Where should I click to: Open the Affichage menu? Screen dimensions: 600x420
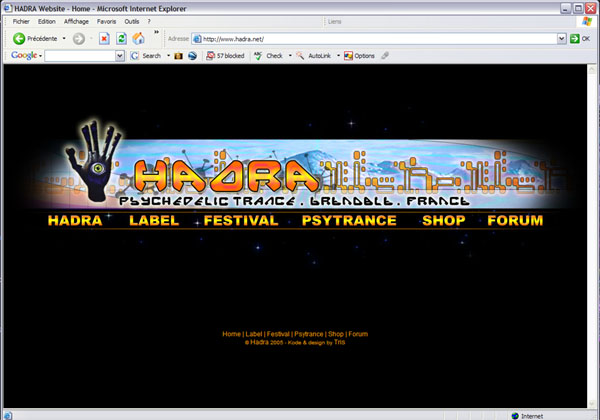(x=76, y=21)
